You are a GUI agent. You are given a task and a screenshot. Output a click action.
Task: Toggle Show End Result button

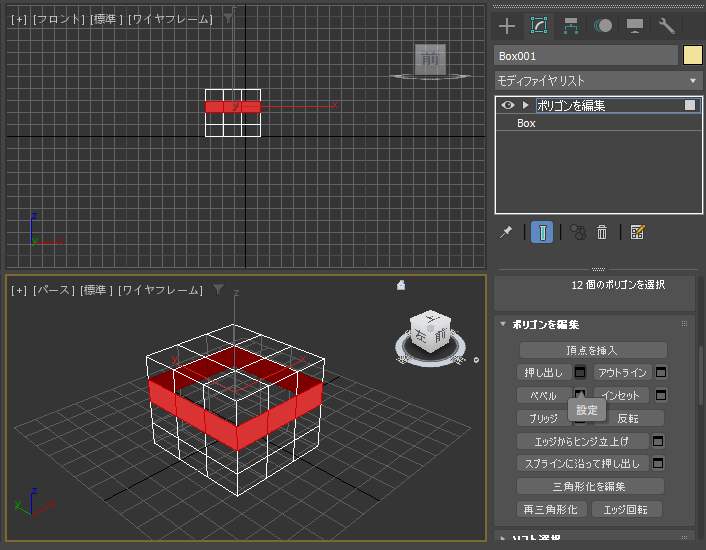(542, 232)
